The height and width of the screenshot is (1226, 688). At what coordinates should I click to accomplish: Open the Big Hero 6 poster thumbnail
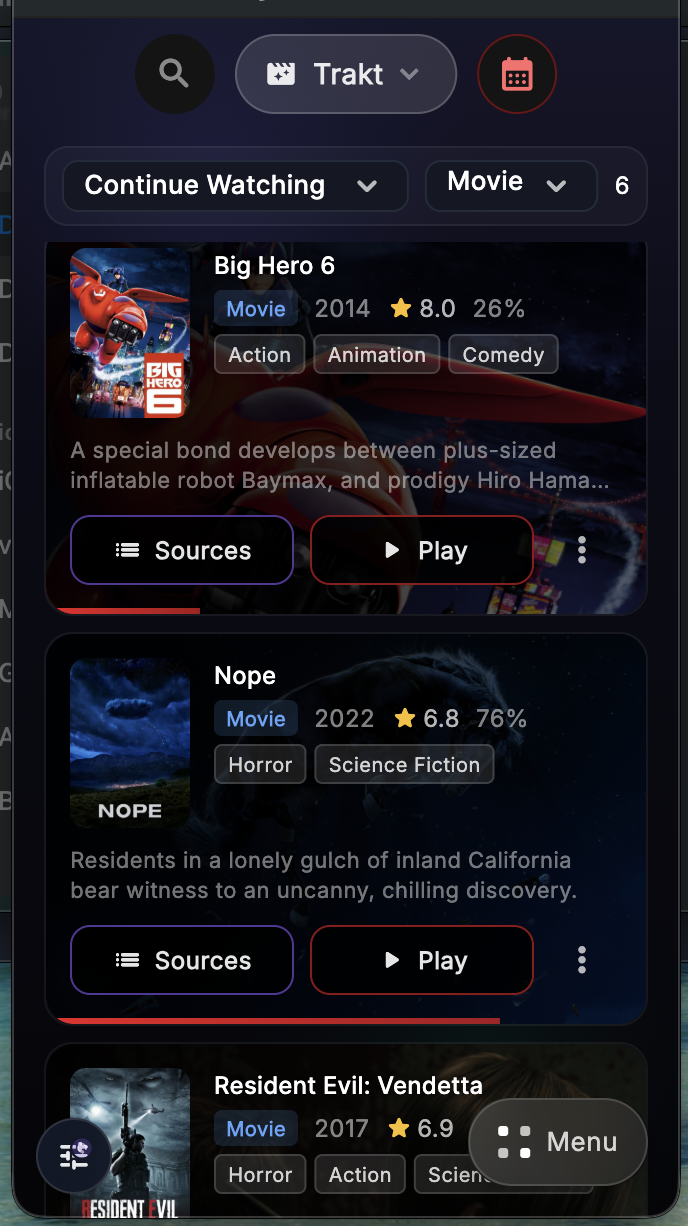point(130,333)
